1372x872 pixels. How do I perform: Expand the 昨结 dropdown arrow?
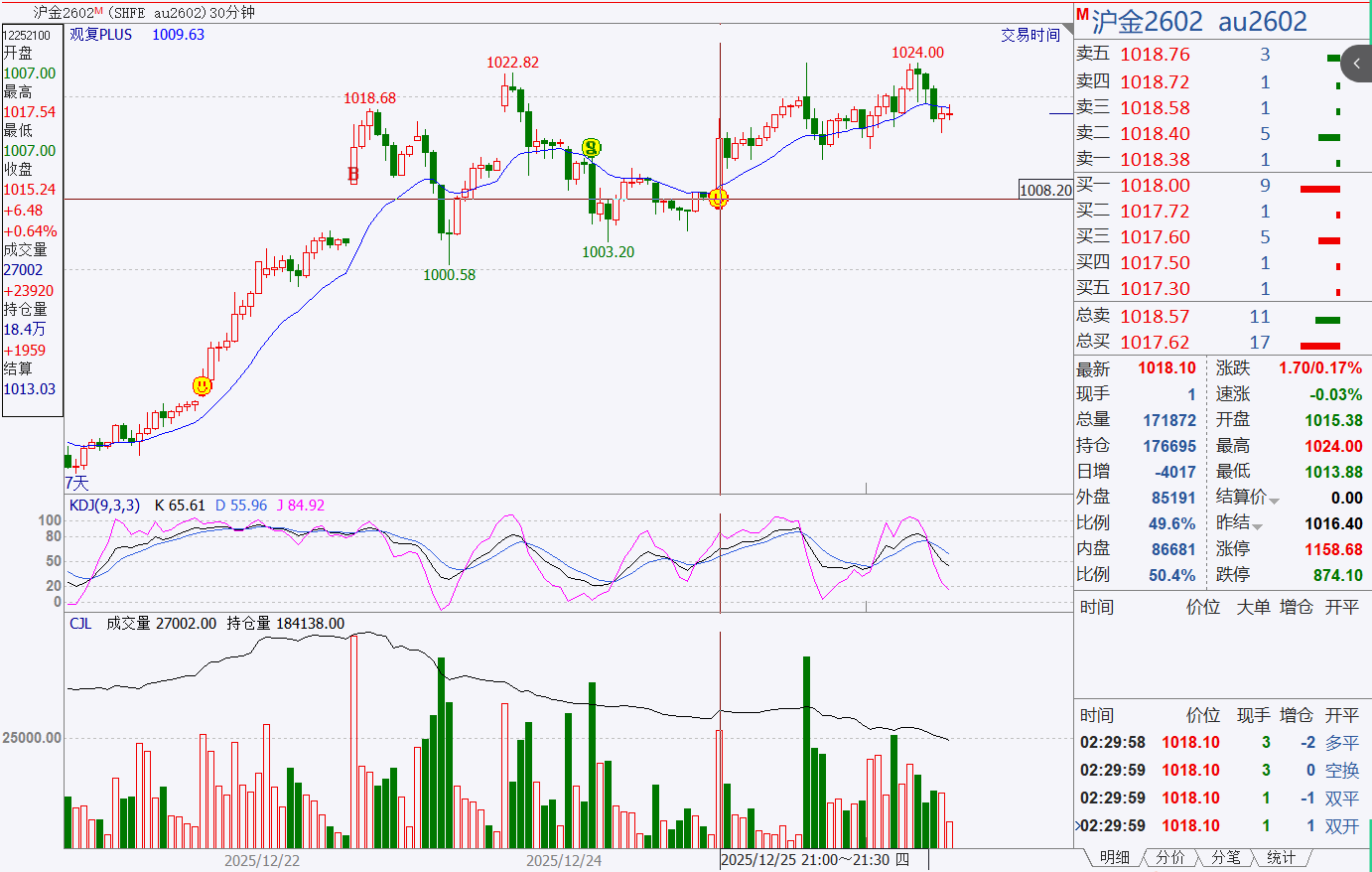1257,525
